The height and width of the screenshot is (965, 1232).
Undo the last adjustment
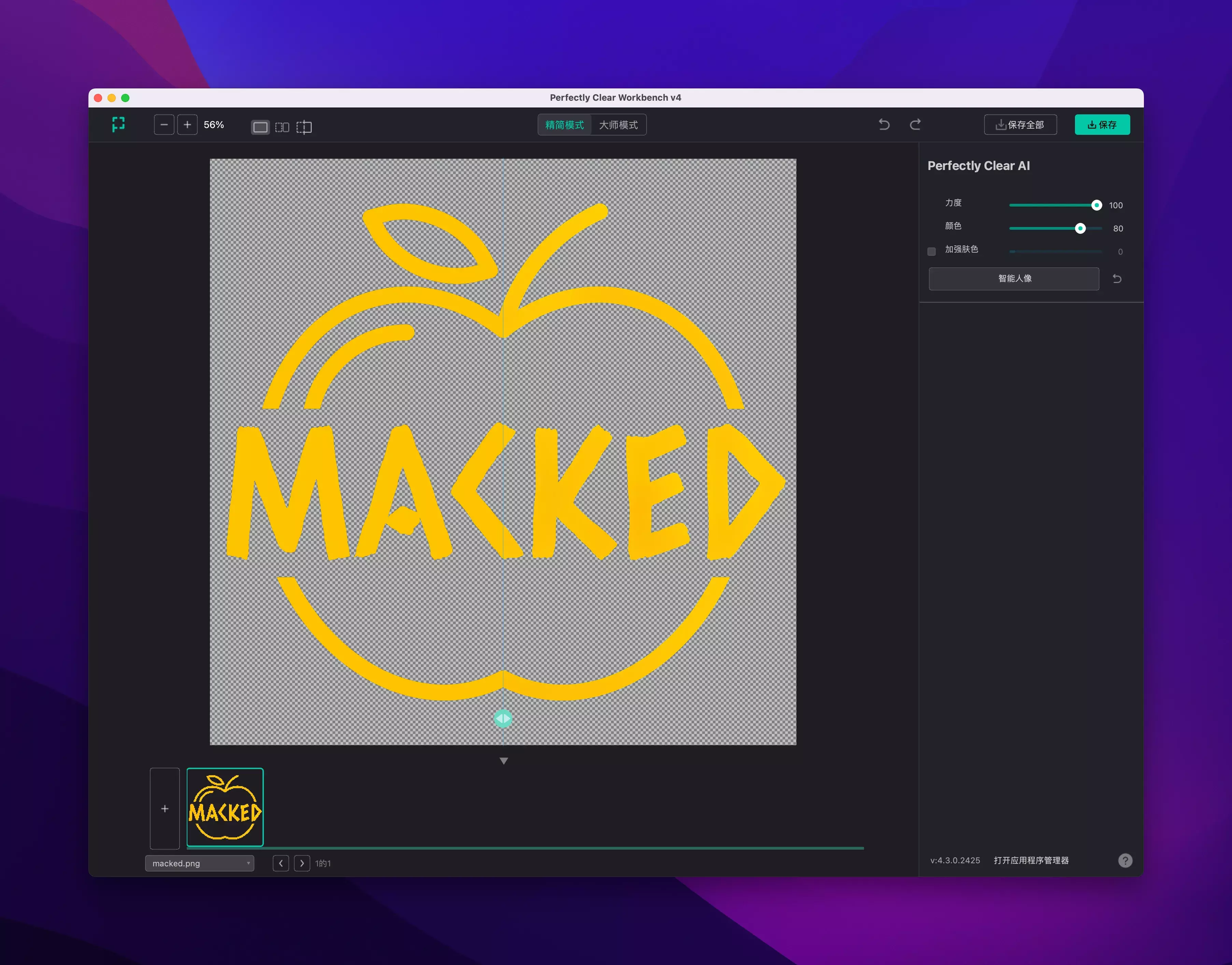click(x=884, y=125)
